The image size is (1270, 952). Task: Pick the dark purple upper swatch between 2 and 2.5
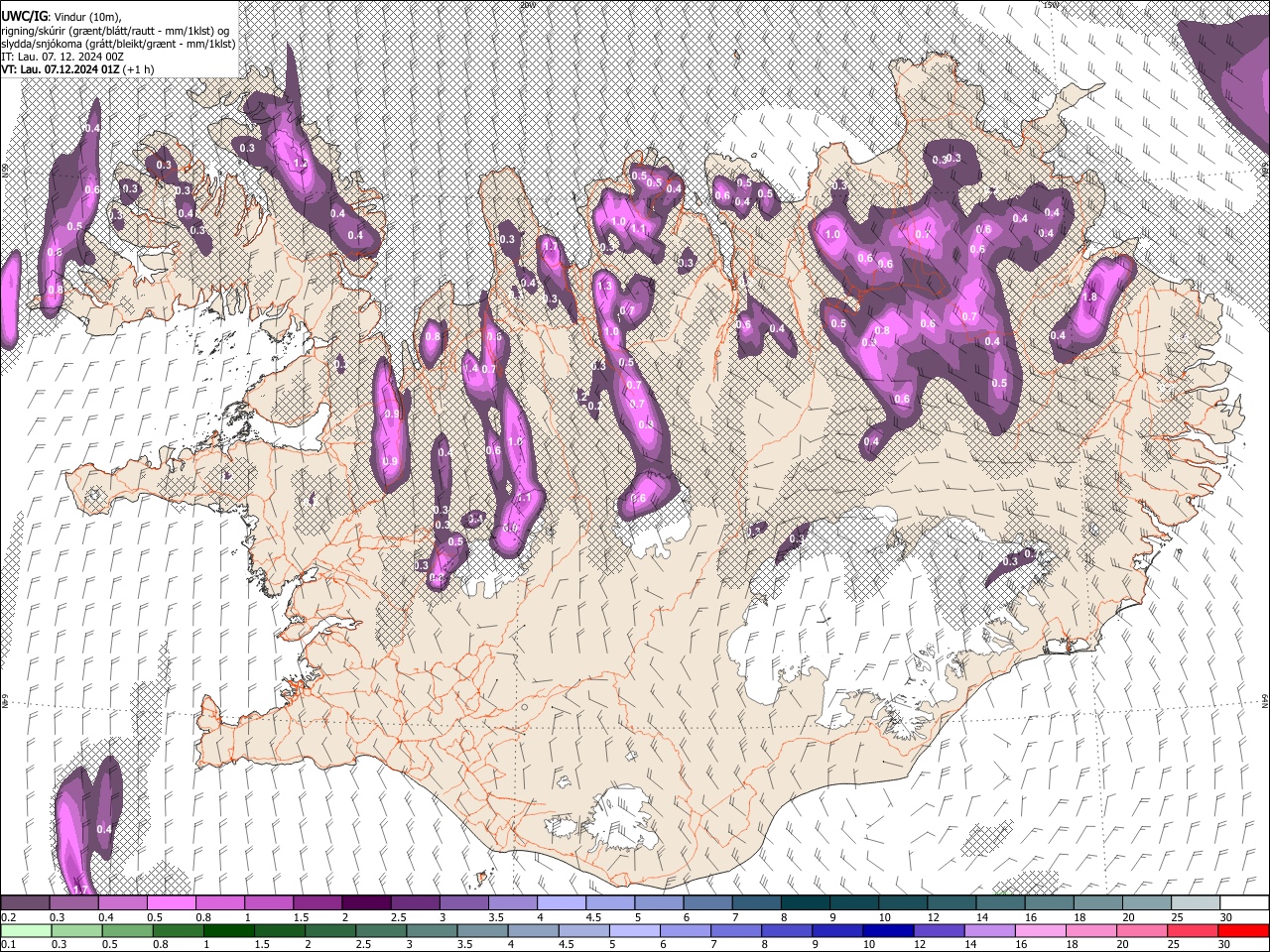(x=366, y=903)
